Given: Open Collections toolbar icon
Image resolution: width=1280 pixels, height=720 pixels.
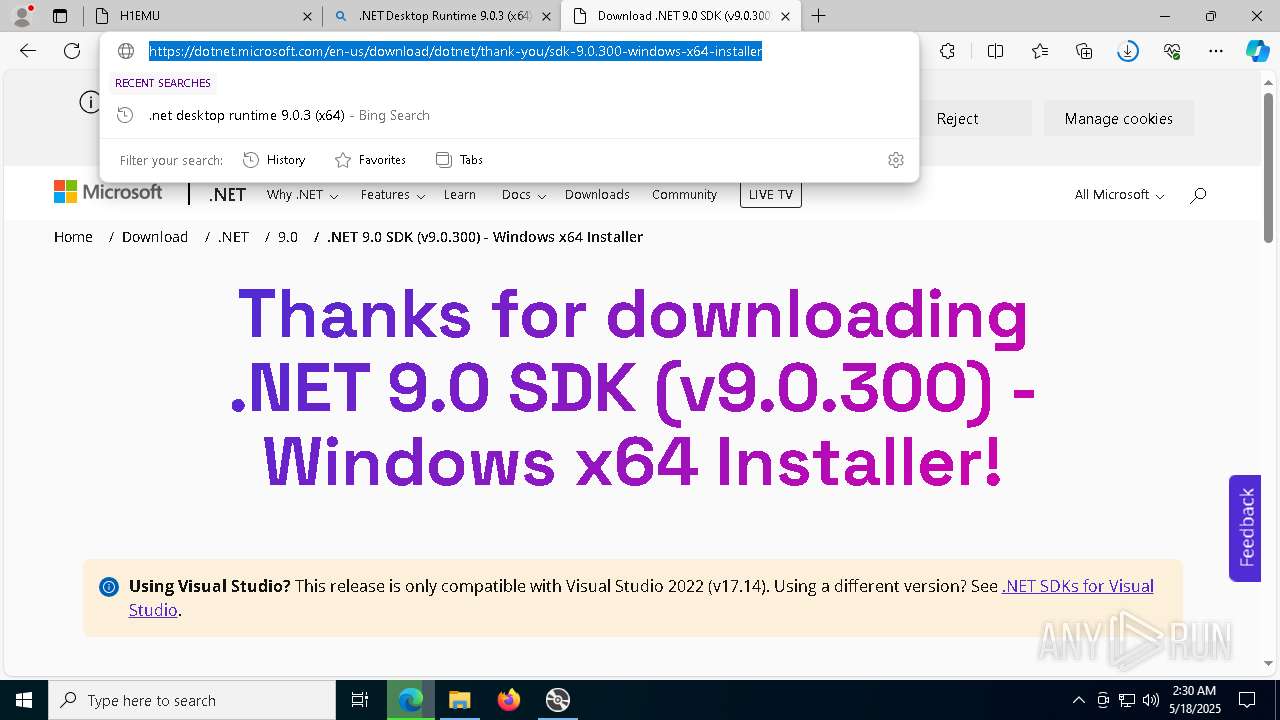Looking at the screenshot, I should pyautogui.click(x=1084, y=51).
